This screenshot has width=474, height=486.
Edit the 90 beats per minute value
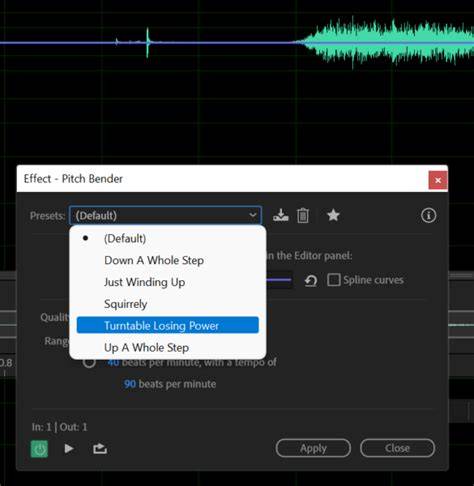130,384
